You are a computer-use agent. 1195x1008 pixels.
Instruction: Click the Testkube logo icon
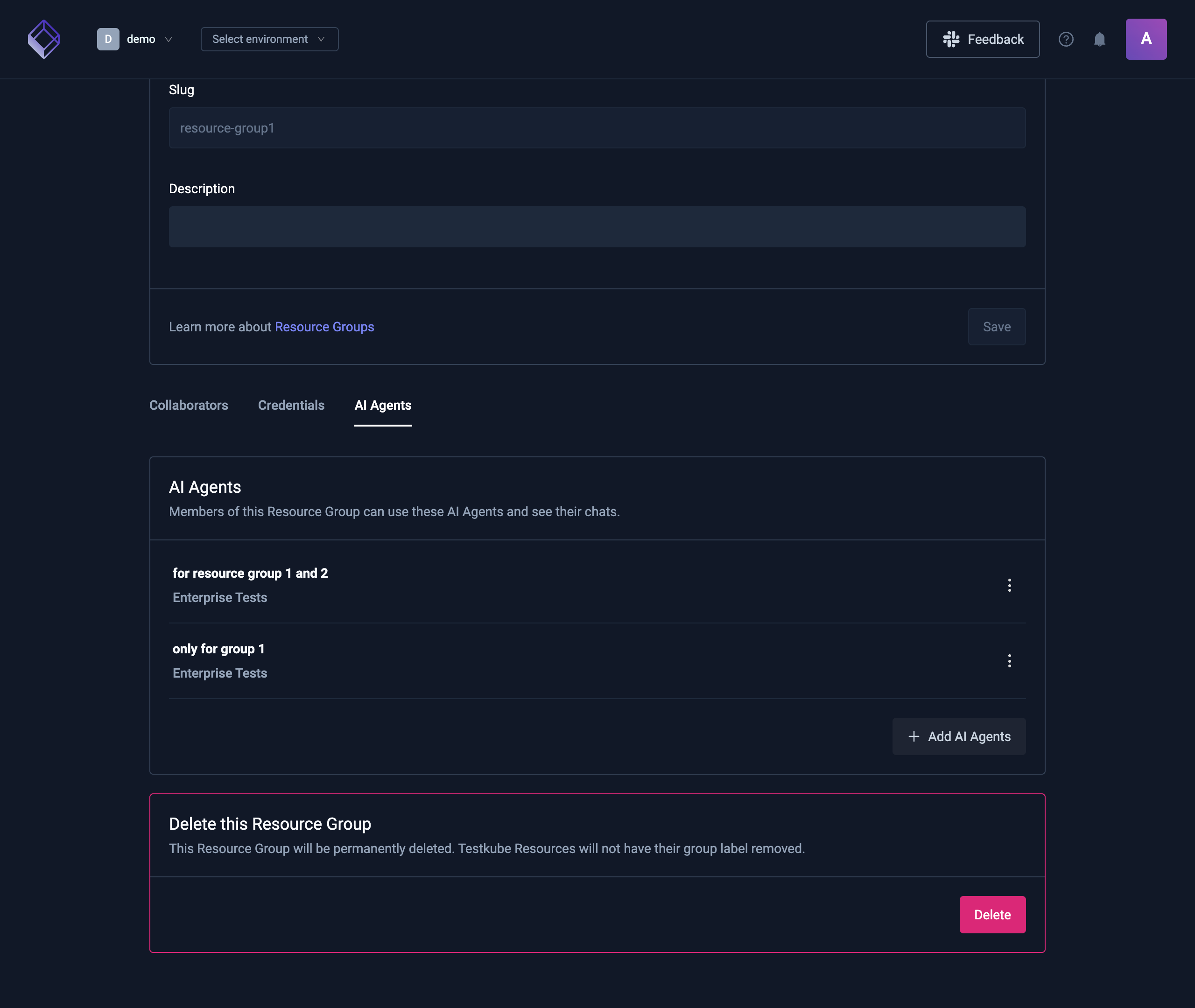[x=44, y=39]
